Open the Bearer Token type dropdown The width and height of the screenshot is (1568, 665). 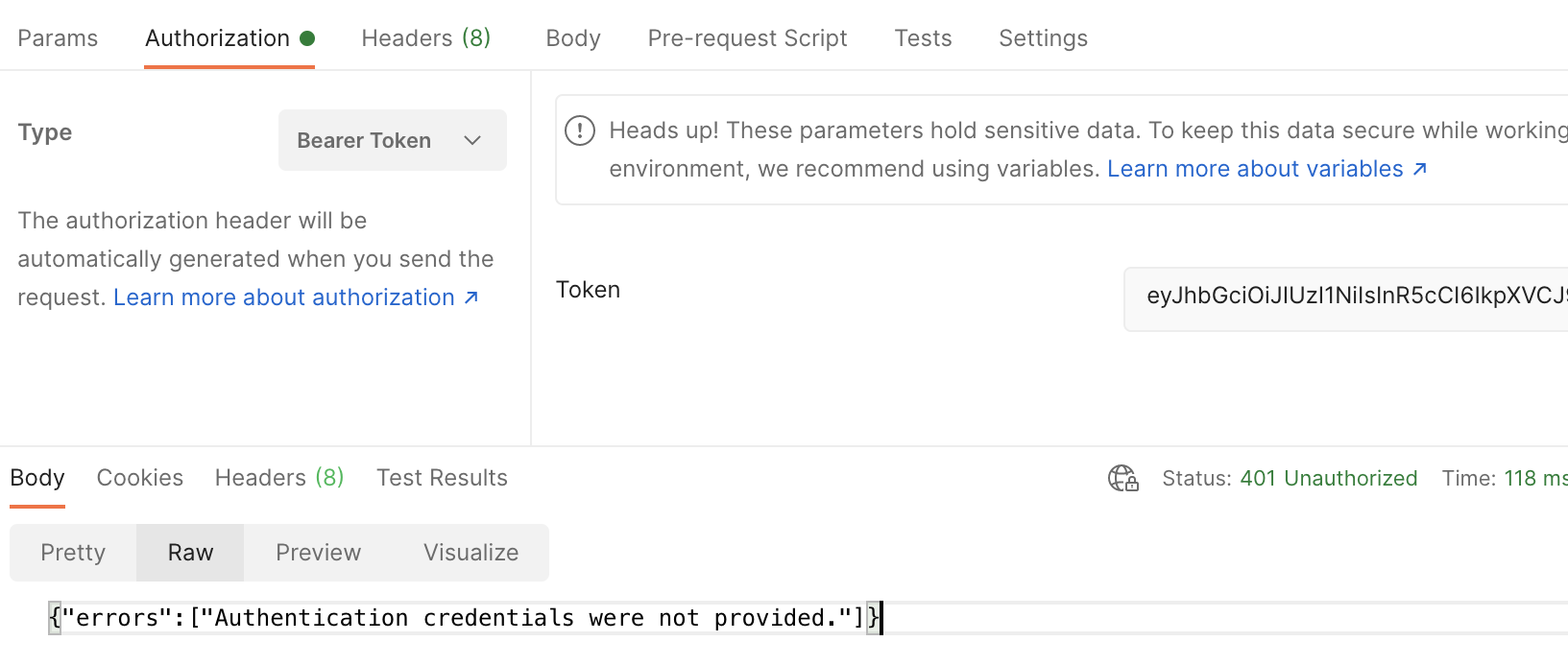point(393,140)
